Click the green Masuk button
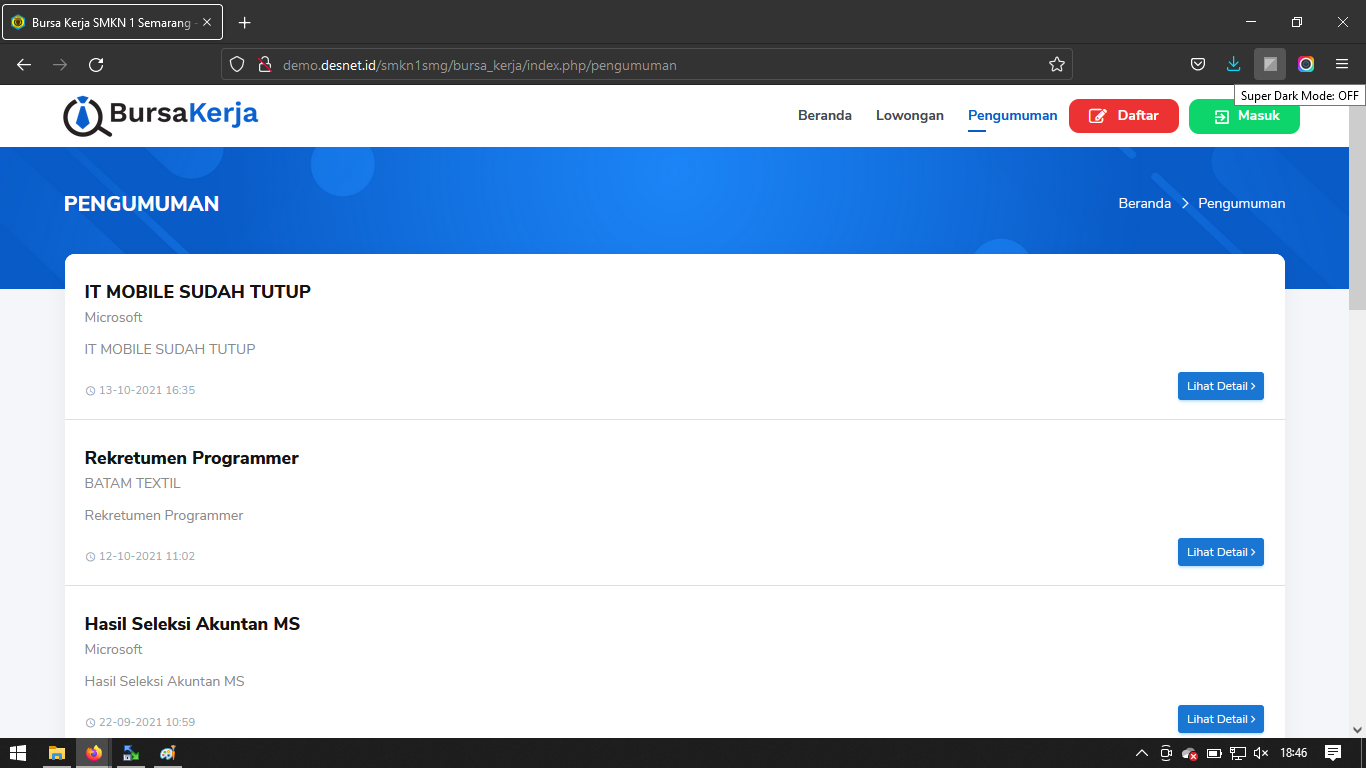The height and width of the screenshot is (768, 1366). click(x=1244, y=116)
